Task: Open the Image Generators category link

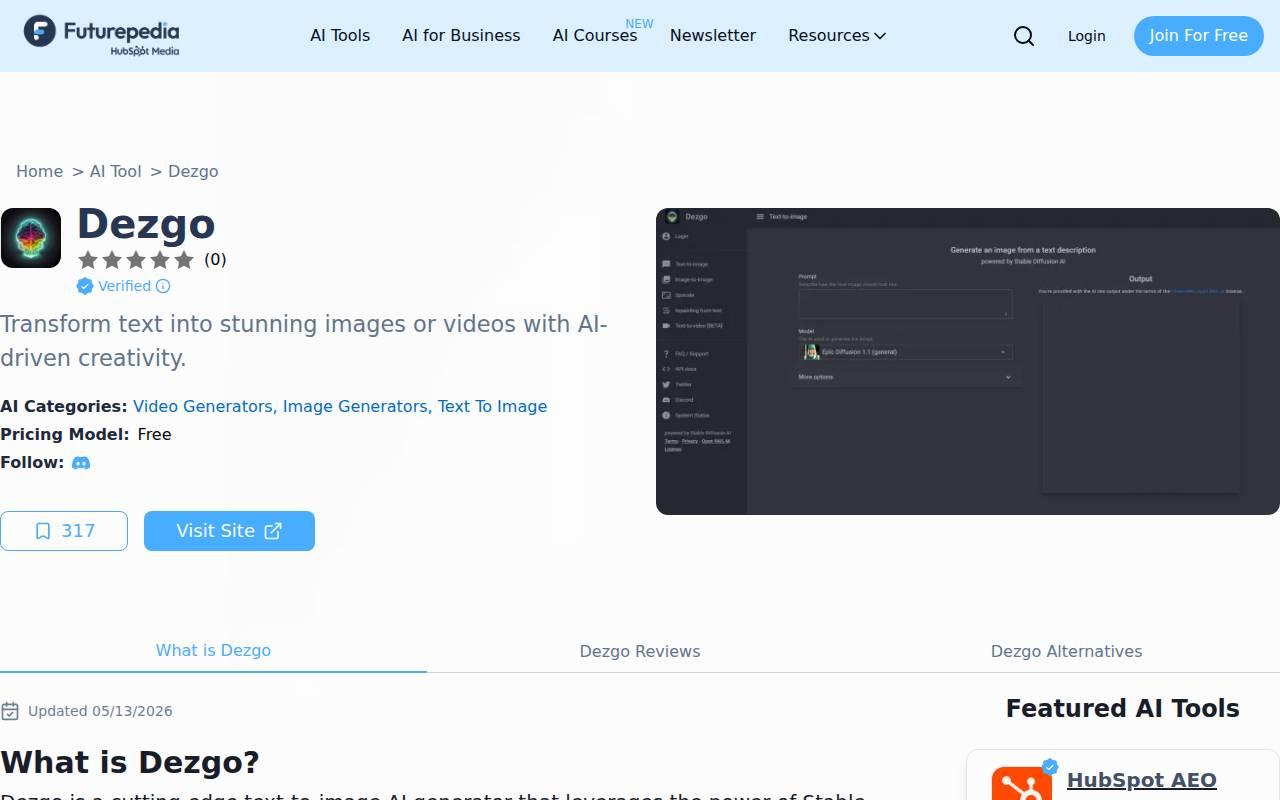Action: [355, 406]
